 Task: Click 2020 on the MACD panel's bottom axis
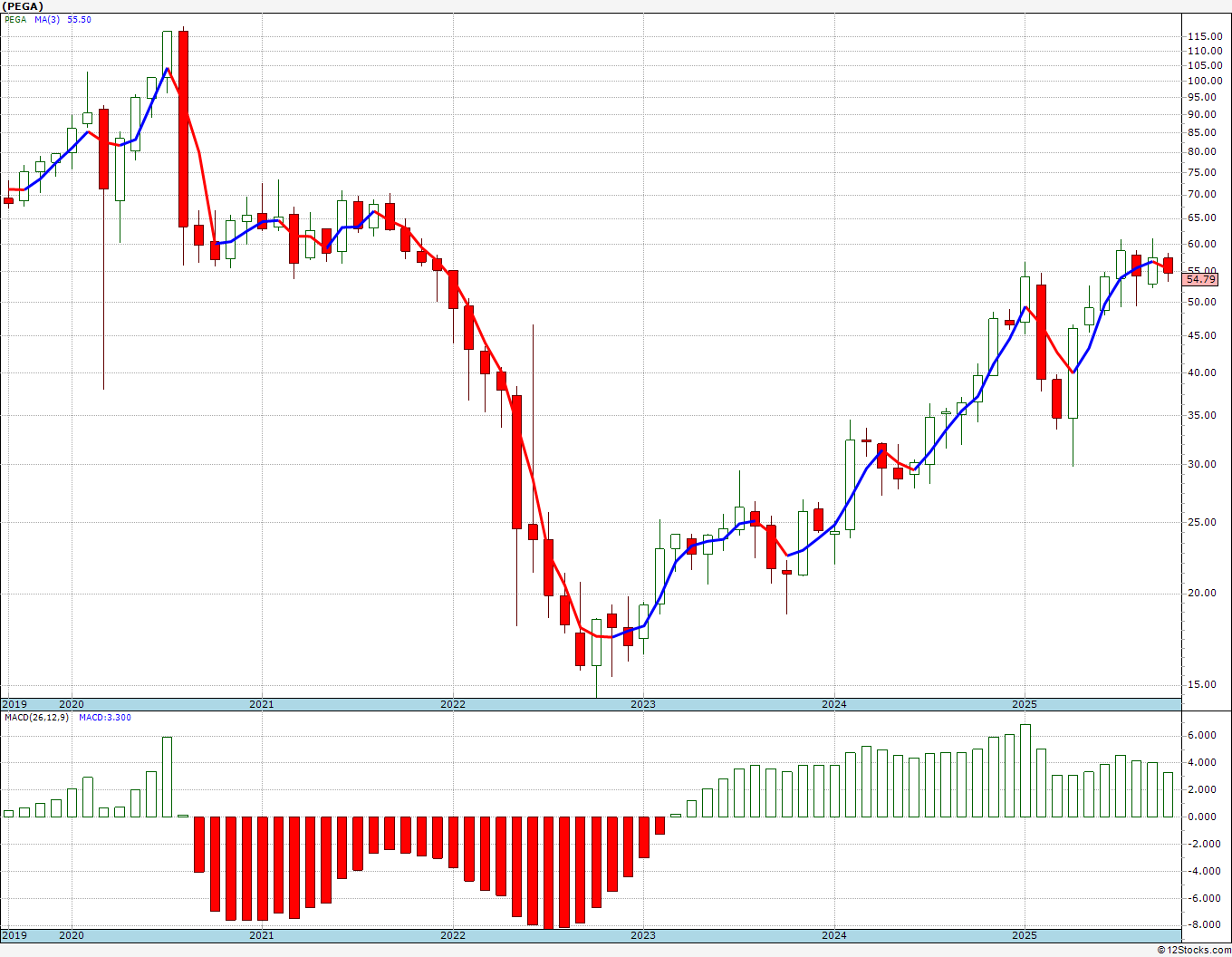point(72,935)
